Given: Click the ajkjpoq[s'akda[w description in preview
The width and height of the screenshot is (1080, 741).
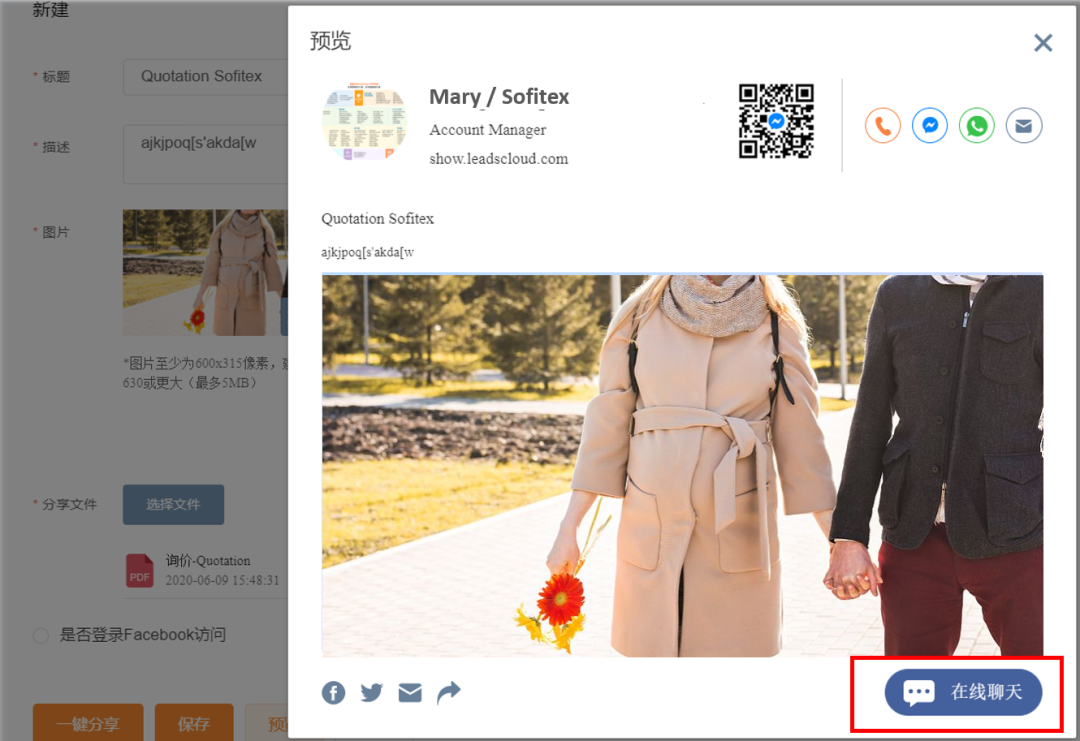Looking at the screenshot, I should (x=367, y=252).
